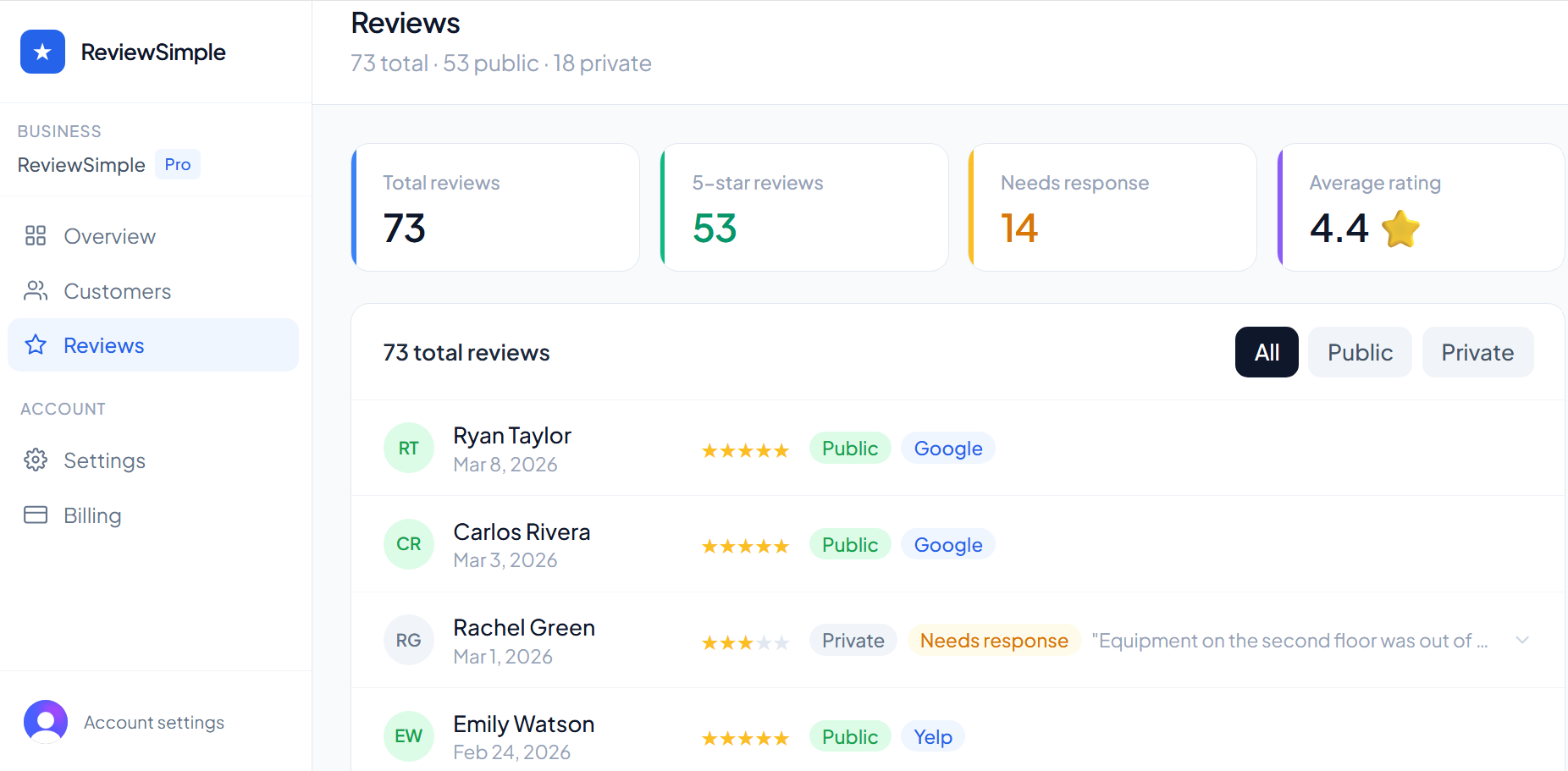1568x771 pixels.
Task: Click the ReviewSimple logo star icon
Action: point(41,52)
